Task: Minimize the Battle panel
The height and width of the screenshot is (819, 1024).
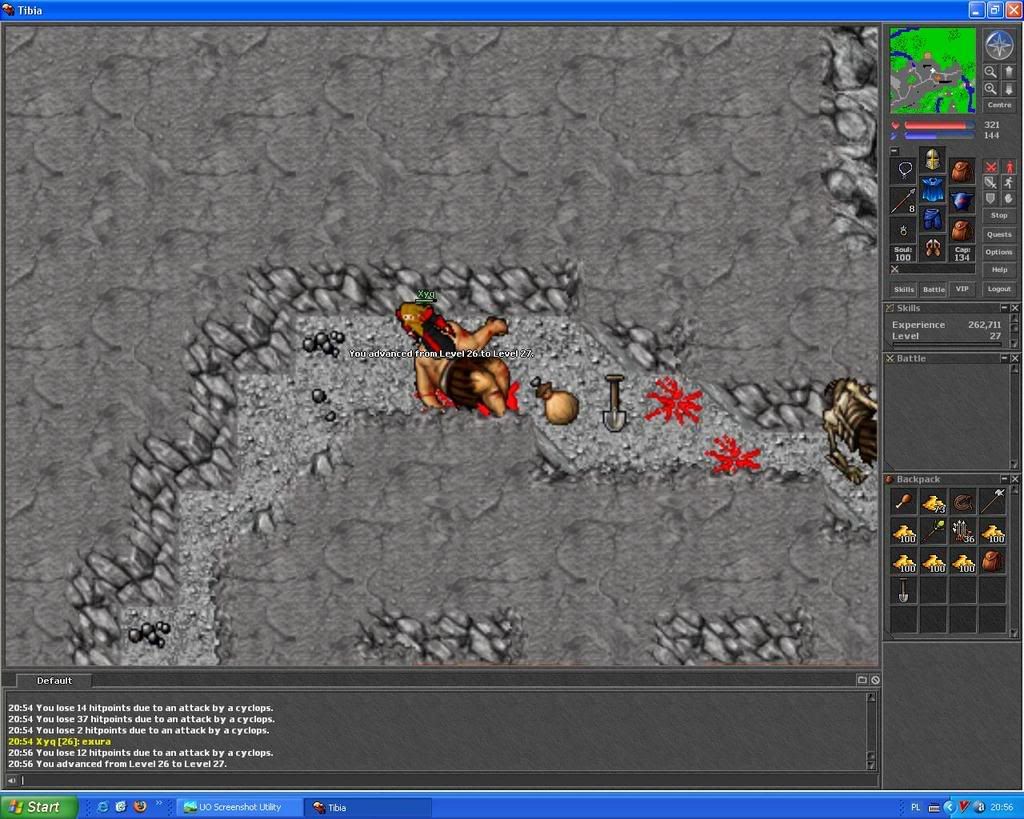Action: (x=1004, y=359)
